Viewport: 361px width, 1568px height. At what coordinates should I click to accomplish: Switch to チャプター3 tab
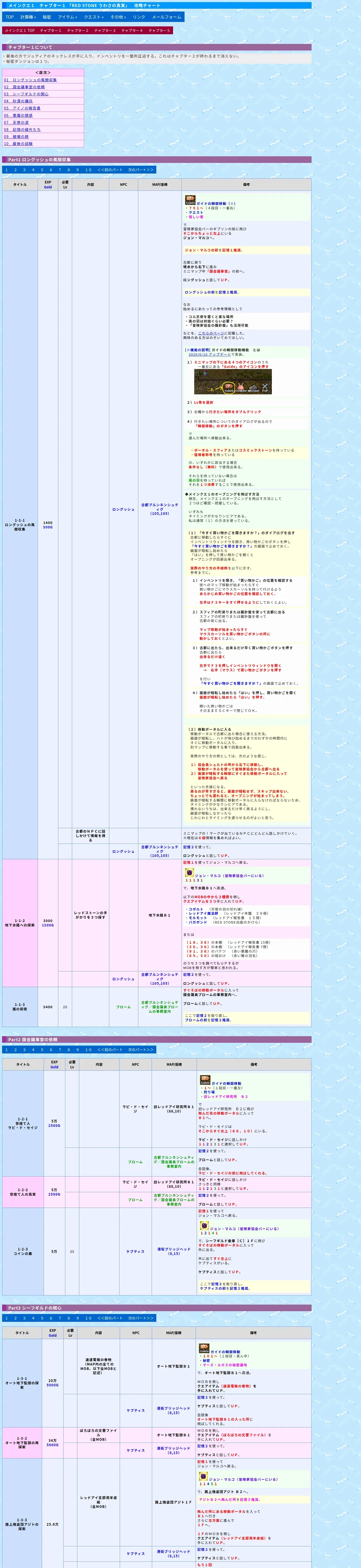(105, 30)
